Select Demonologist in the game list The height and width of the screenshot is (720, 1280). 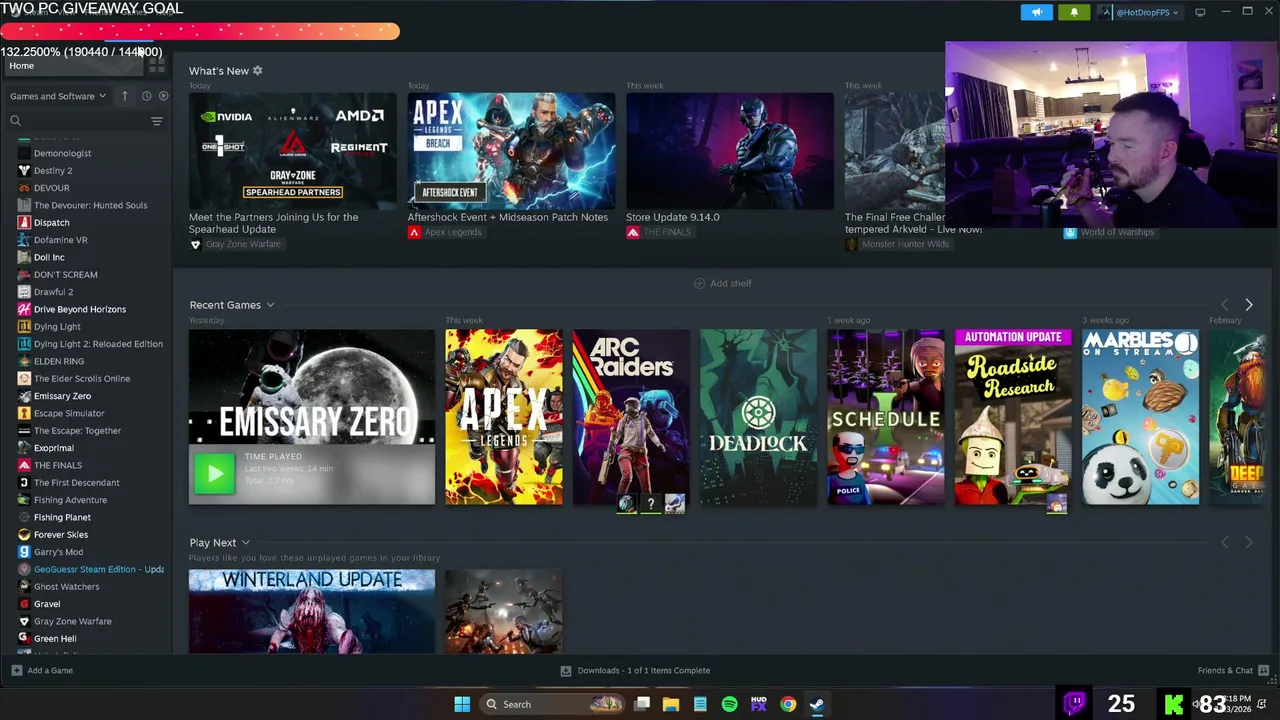tap(62, 153)
